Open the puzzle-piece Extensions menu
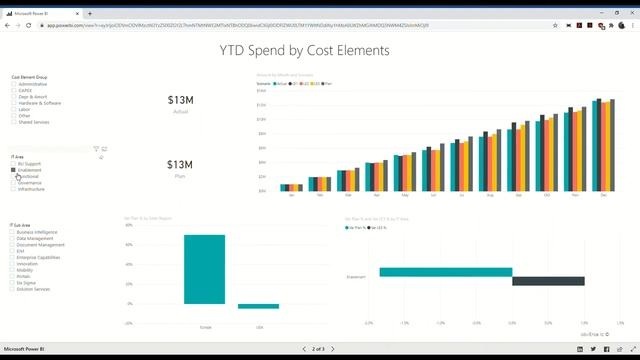The height and width of the screenshot is (360, 640). 611,25
